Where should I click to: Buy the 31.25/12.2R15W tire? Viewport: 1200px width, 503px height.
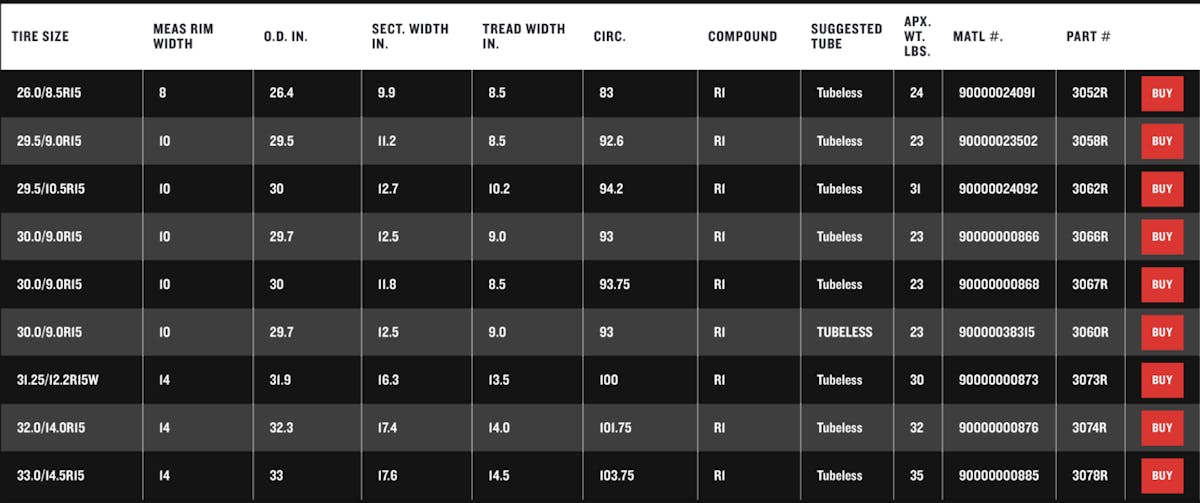coord(1161,380)
